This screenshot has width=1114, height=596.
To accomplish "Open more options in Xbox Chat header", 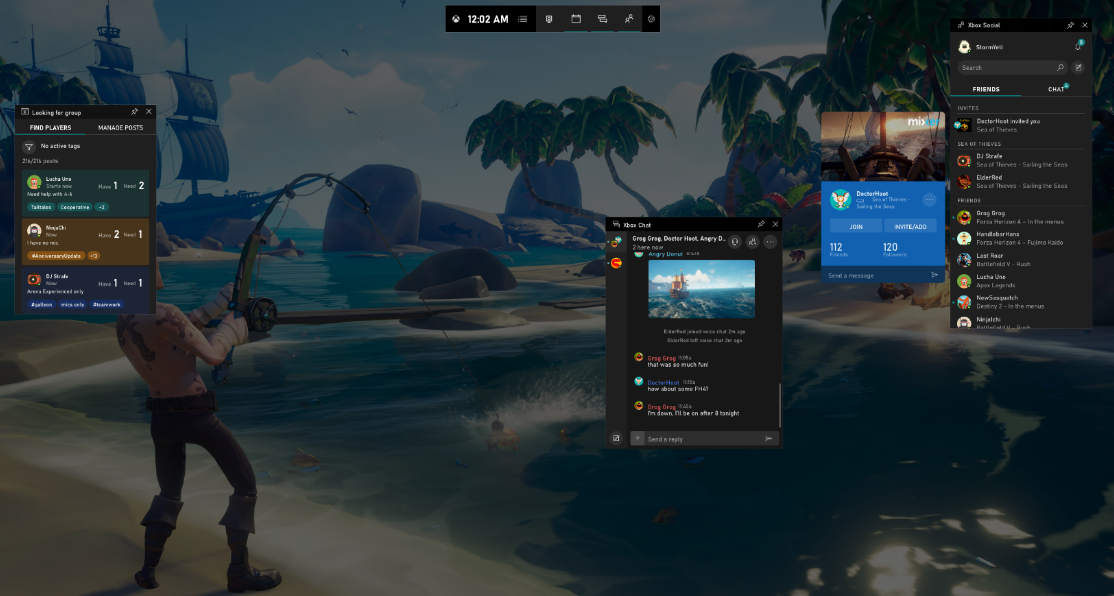I will click(x=770, y=242).
